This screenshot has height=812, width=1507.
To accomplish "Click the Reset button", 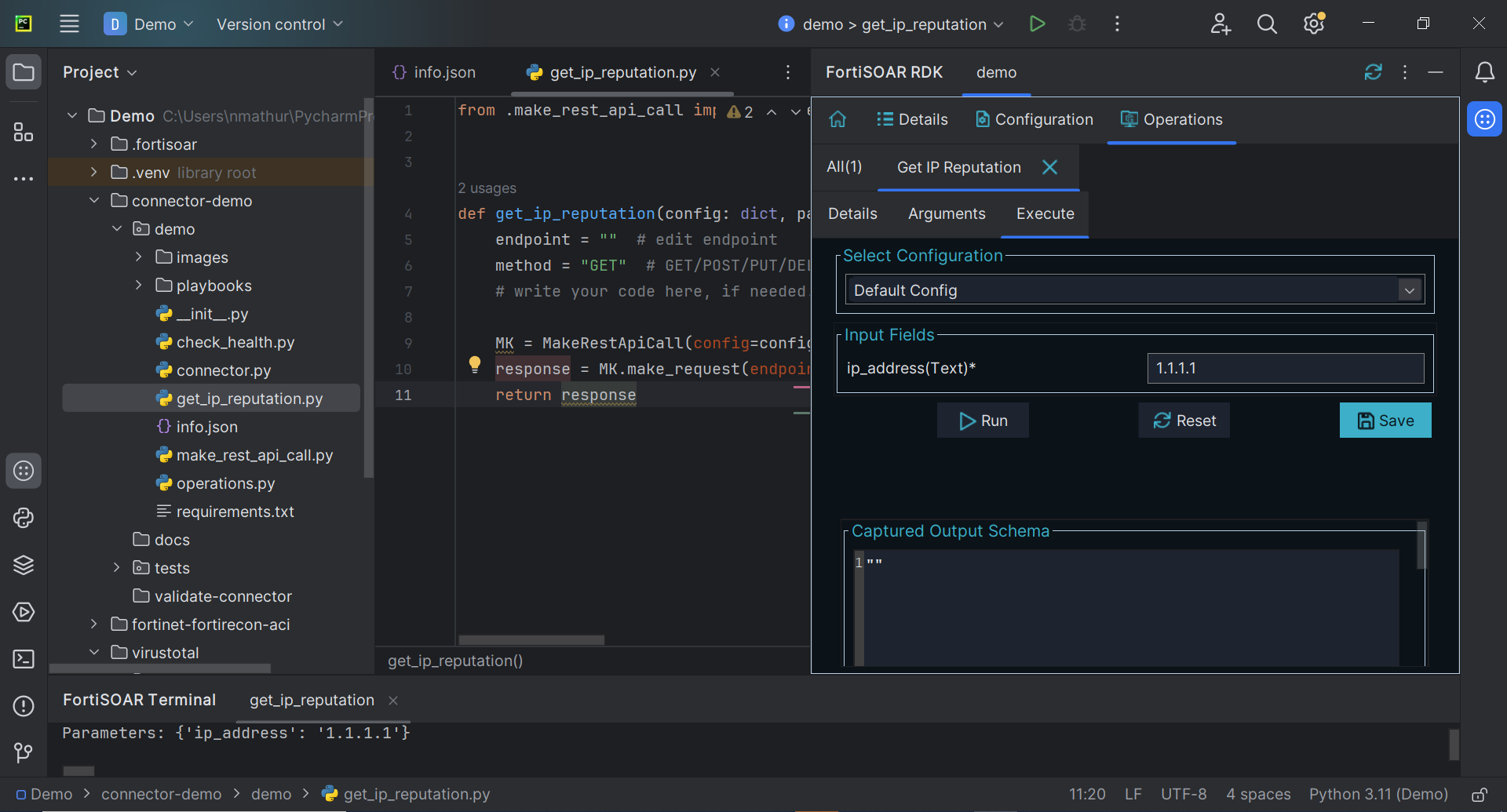I will coord(1184,421).
